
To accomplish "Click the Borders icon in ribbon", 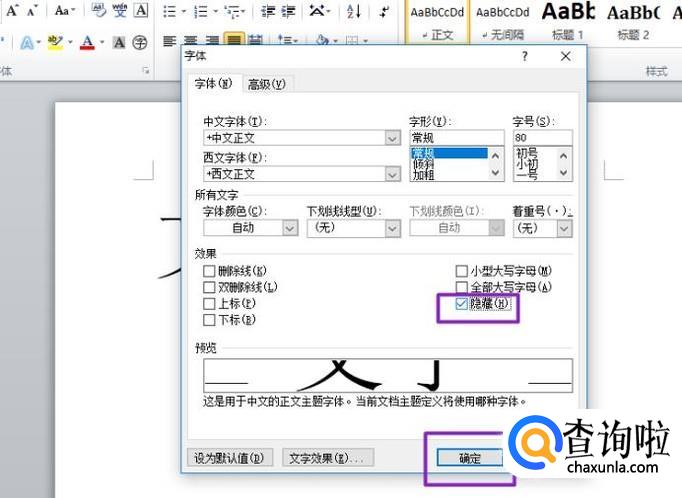I will [x=352, y=41].
